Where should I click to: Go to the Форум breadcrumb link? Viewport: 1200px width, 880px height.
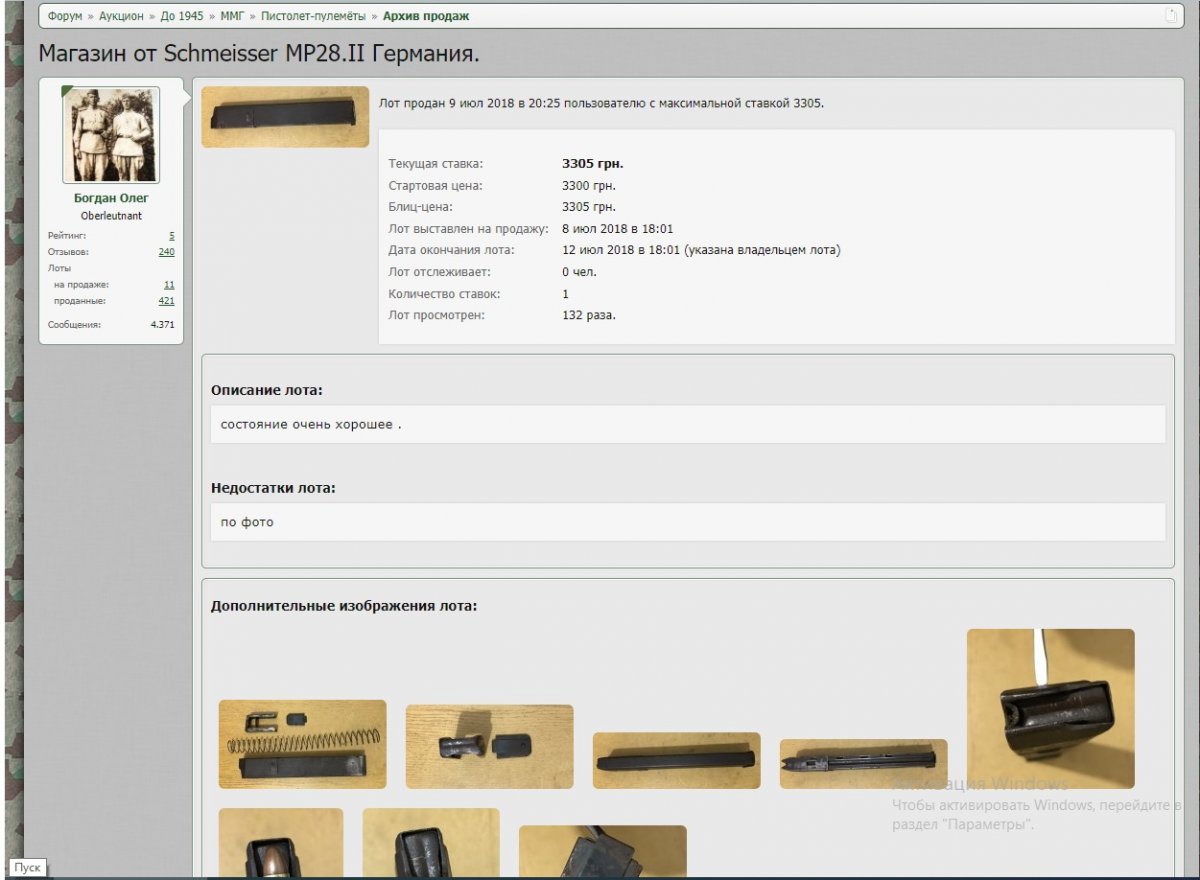tap(65, 16)
